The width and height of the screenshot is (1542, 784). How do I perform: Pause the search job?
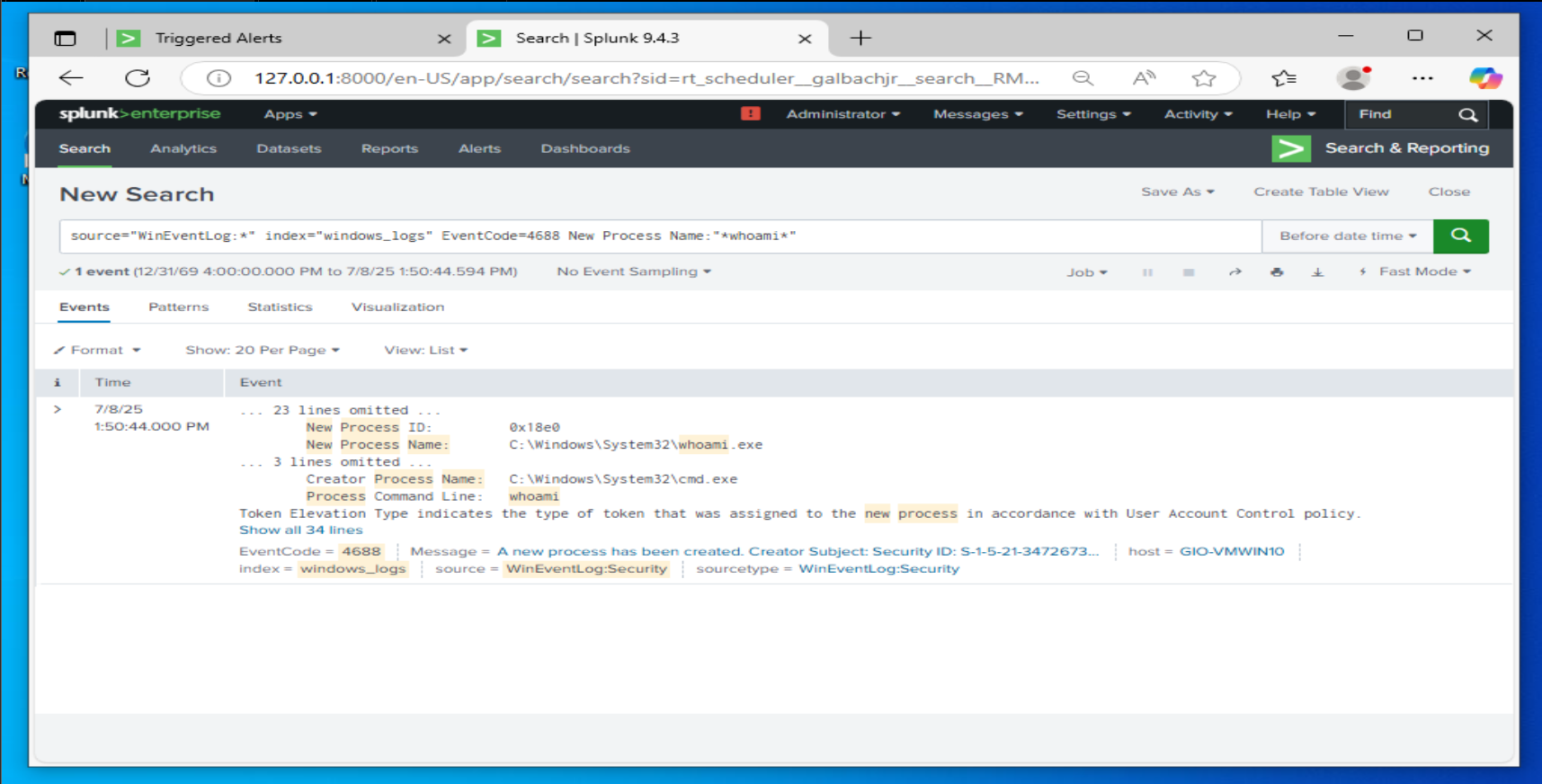click(1147, 272)
